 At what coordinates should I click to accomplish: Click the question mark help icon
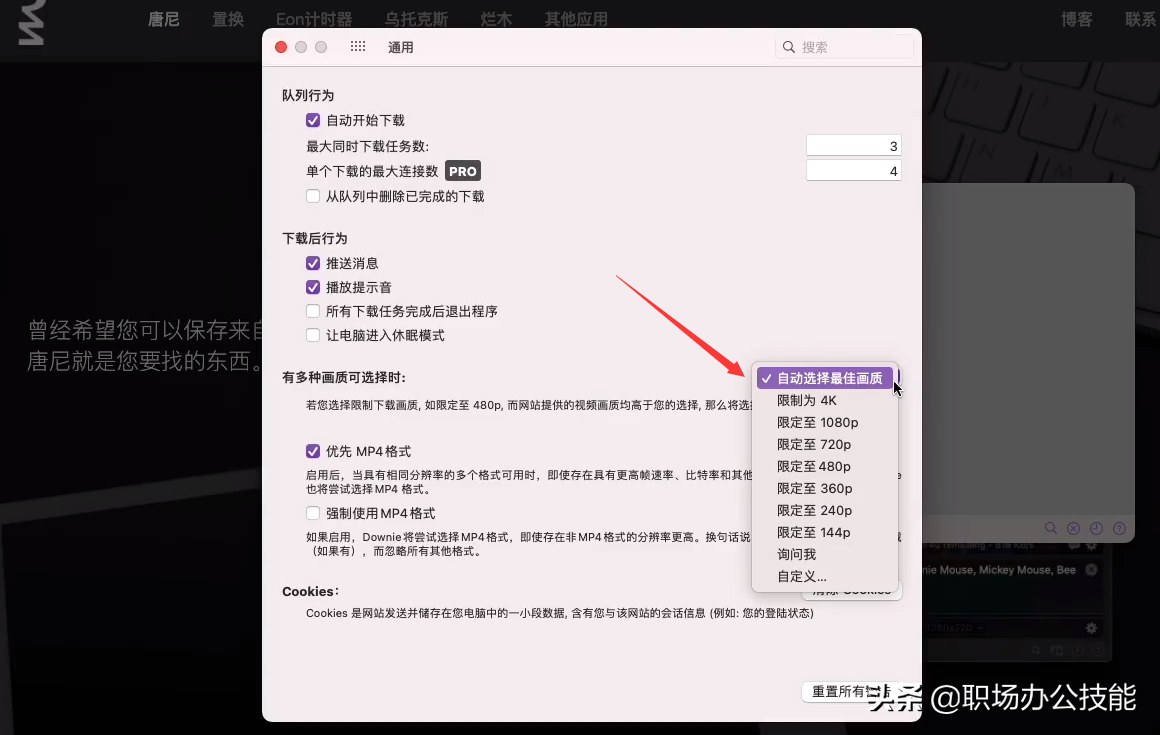pos(1118,528)
